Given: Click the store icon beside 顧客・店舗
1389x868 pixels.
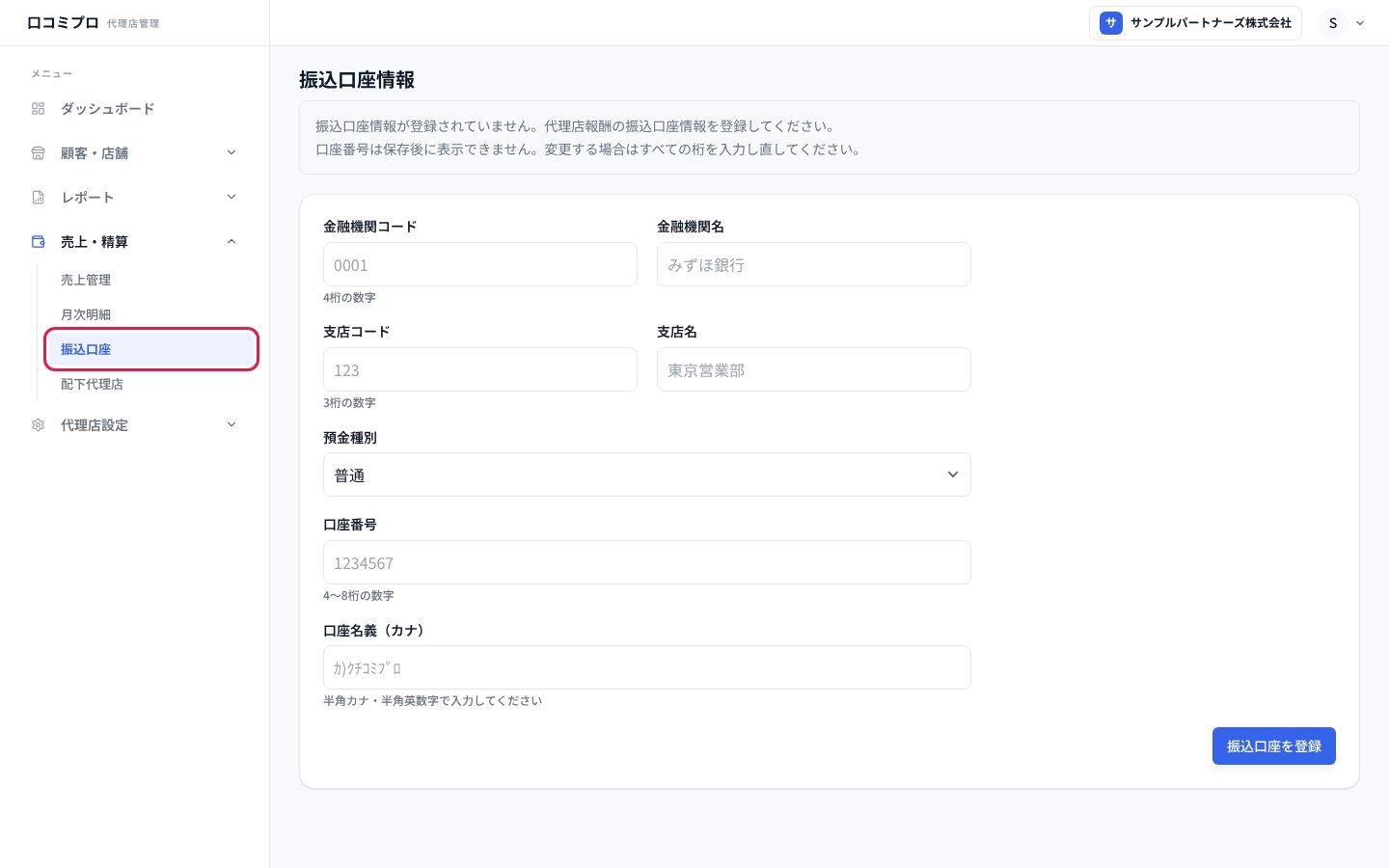Looking at the screenshot, I should click(x=39, y=153).
